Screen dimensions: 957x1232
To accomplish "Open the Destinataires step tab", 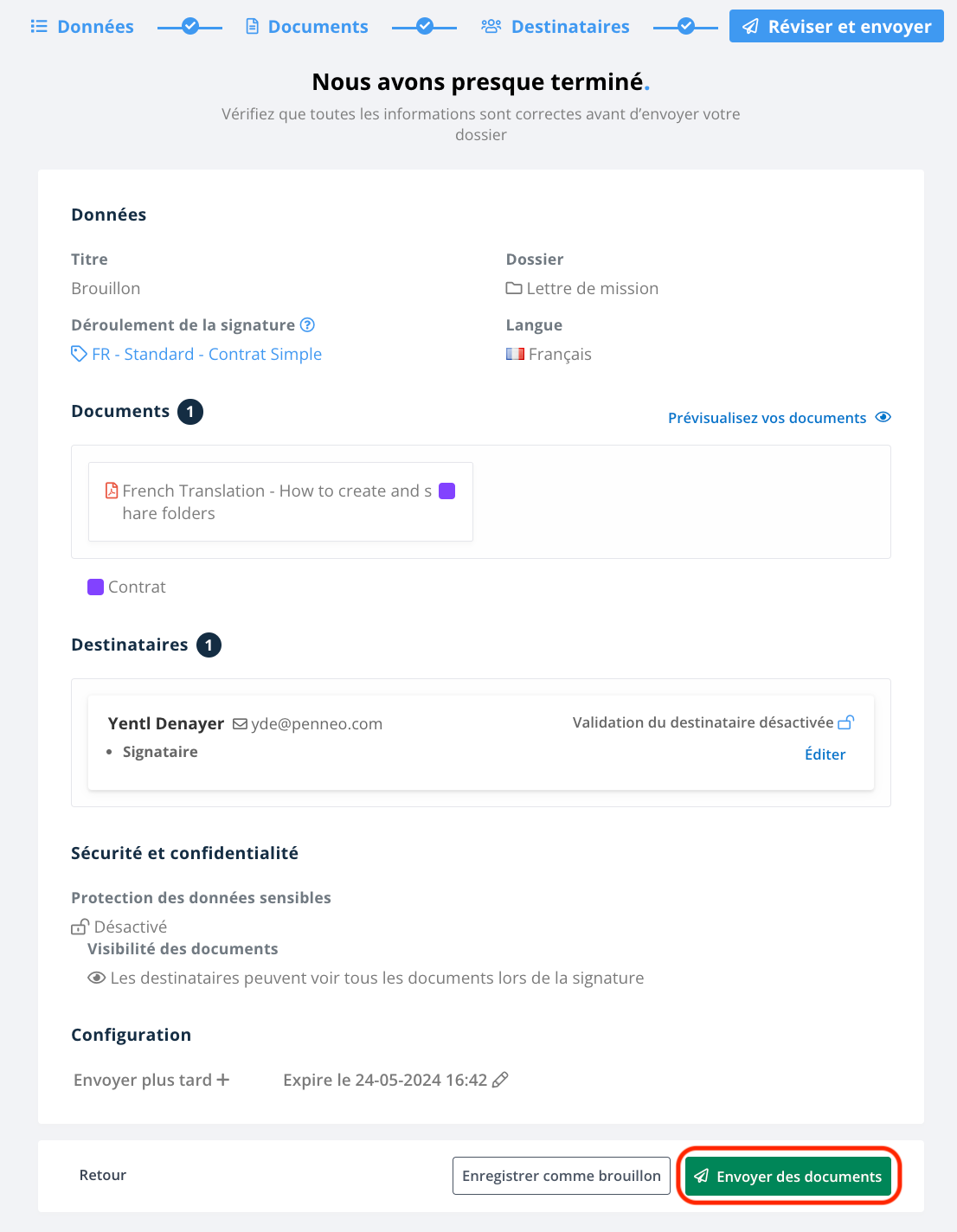I will click(x=556, y=27).
